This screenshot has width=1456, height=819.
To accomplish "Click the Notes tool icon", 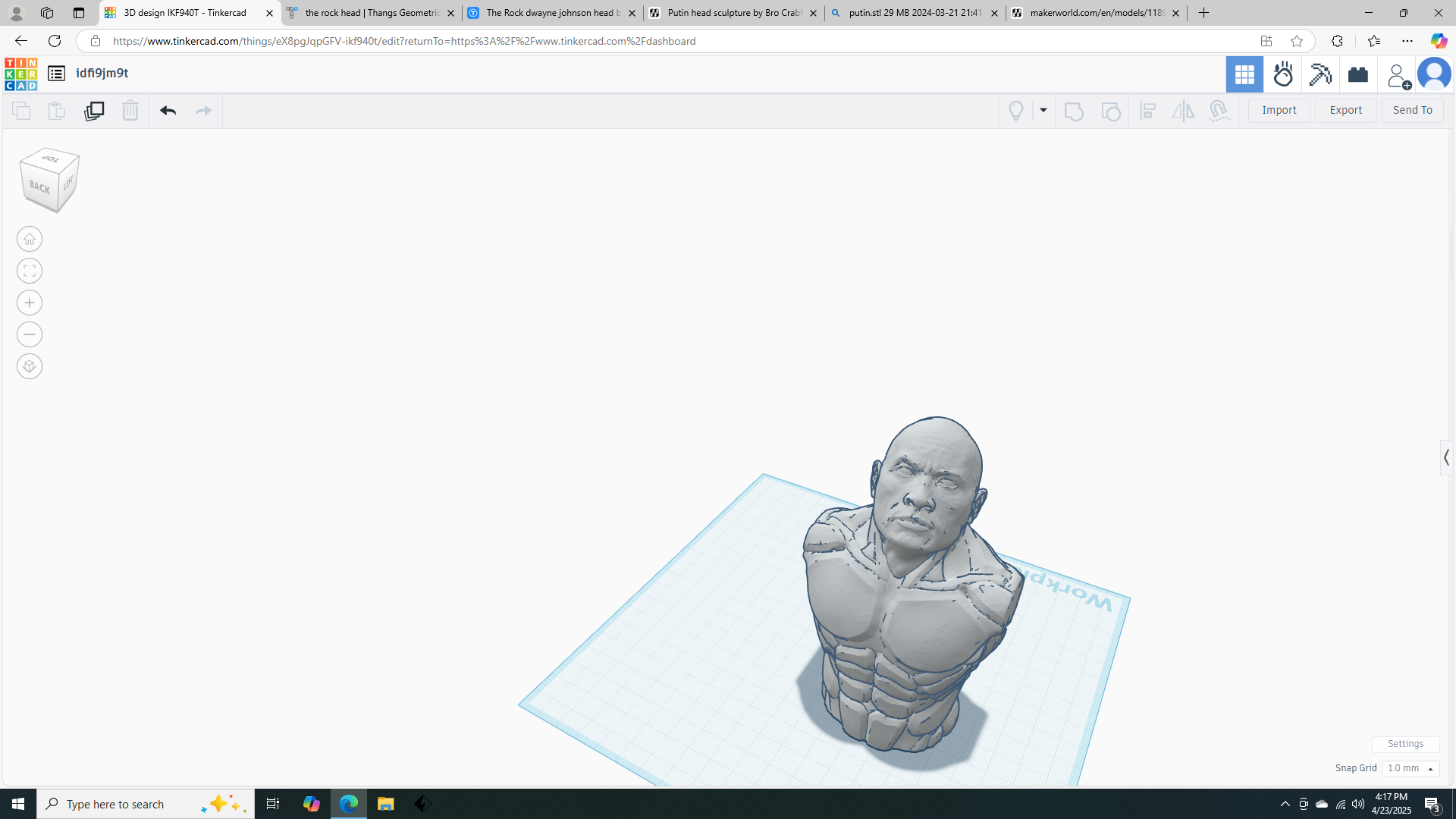I will 1074,111.
